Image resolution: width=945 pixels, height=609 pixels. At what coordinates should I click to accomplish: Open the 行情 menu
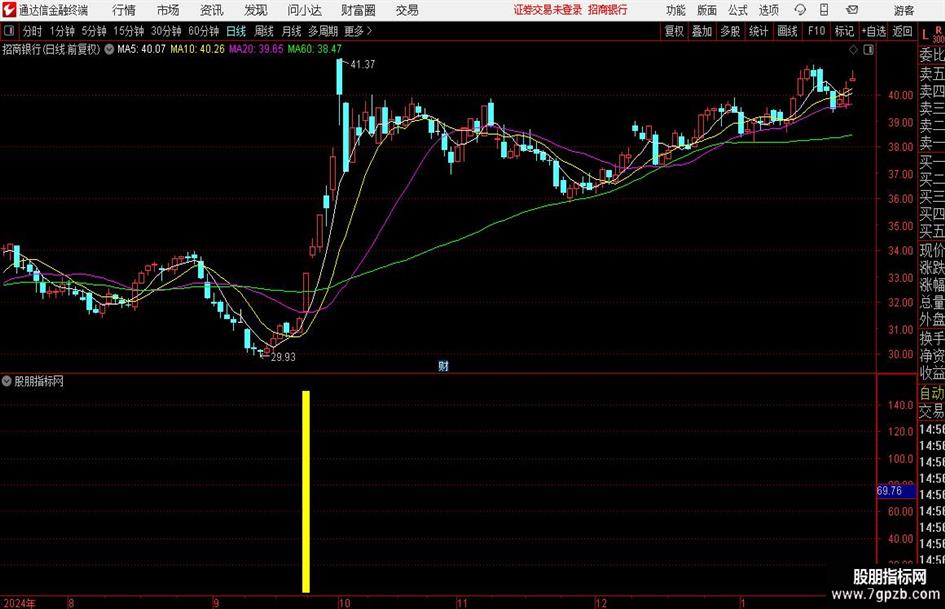pos(124,10)
